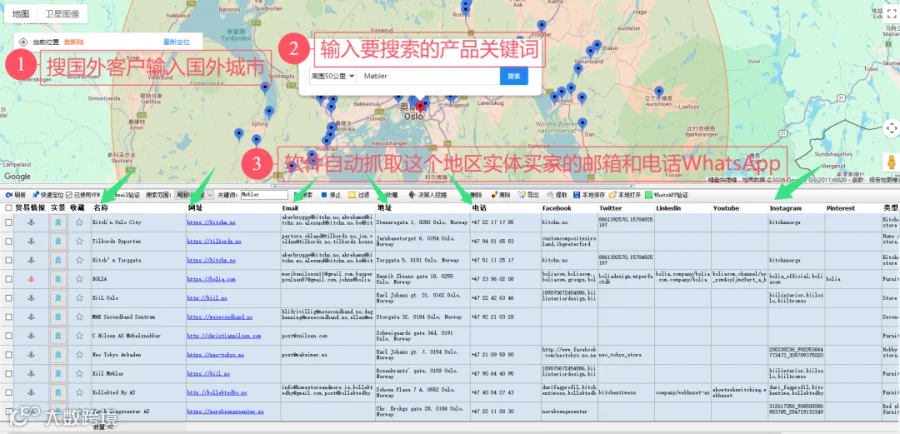The image size is (900, 434).
Task: Click the 导出 export toolbar icon
Action: coord(522,195)
